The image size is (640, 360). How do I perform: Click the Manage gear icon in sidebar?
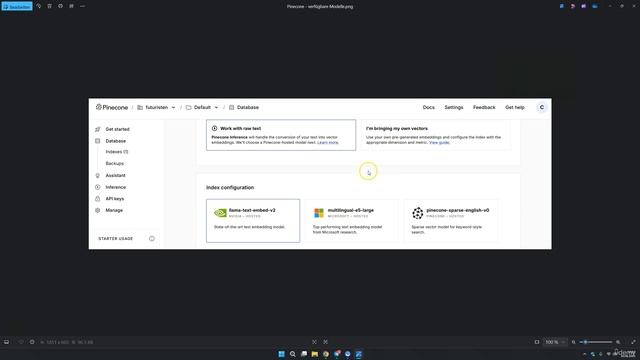click(98, 210)
